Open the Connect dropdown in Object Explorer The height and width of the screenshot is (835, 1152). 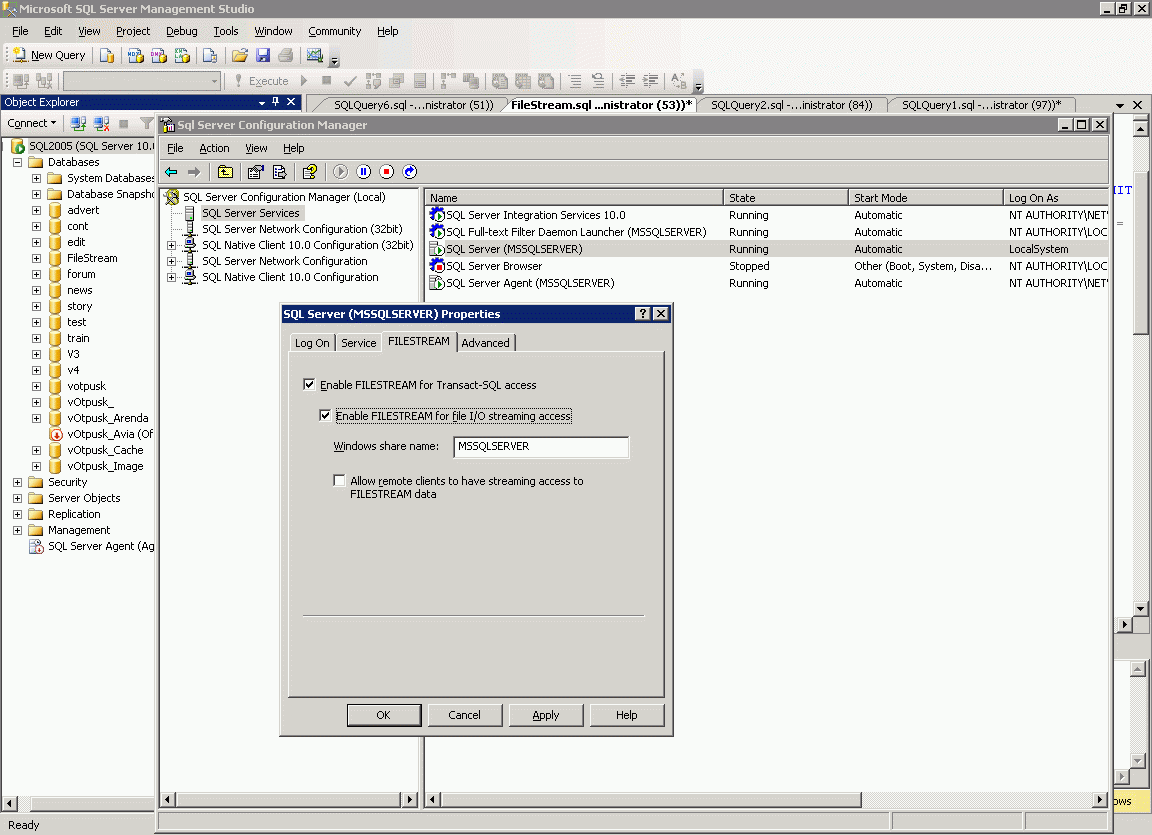[32, 123]
